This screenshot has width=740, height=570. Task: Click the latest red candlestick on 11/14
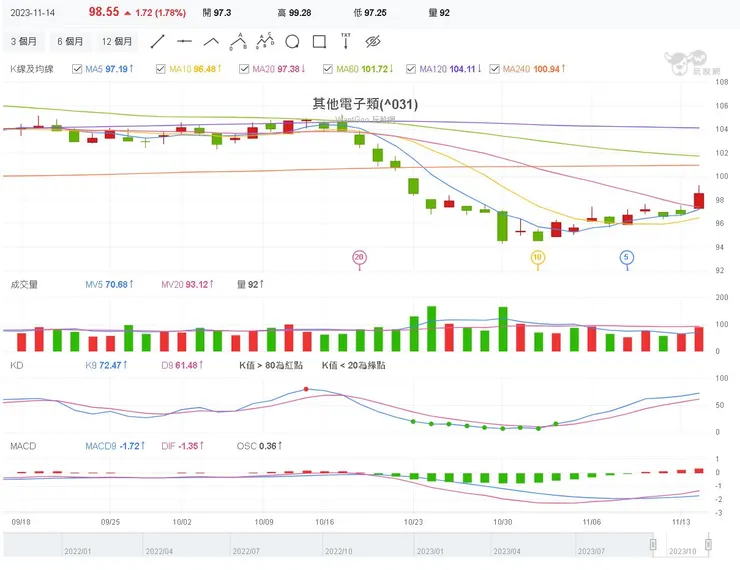pos(699,200)
